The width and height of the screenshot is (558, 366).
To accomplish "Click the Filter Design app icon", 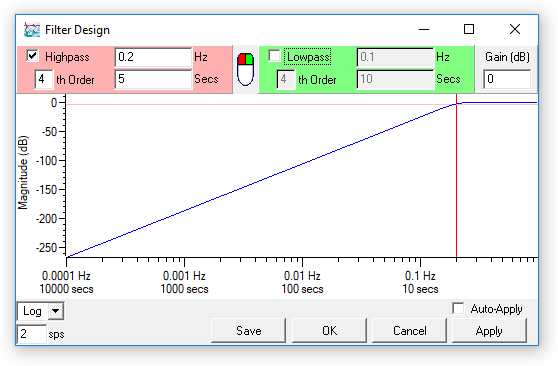I will pos(32,30).
